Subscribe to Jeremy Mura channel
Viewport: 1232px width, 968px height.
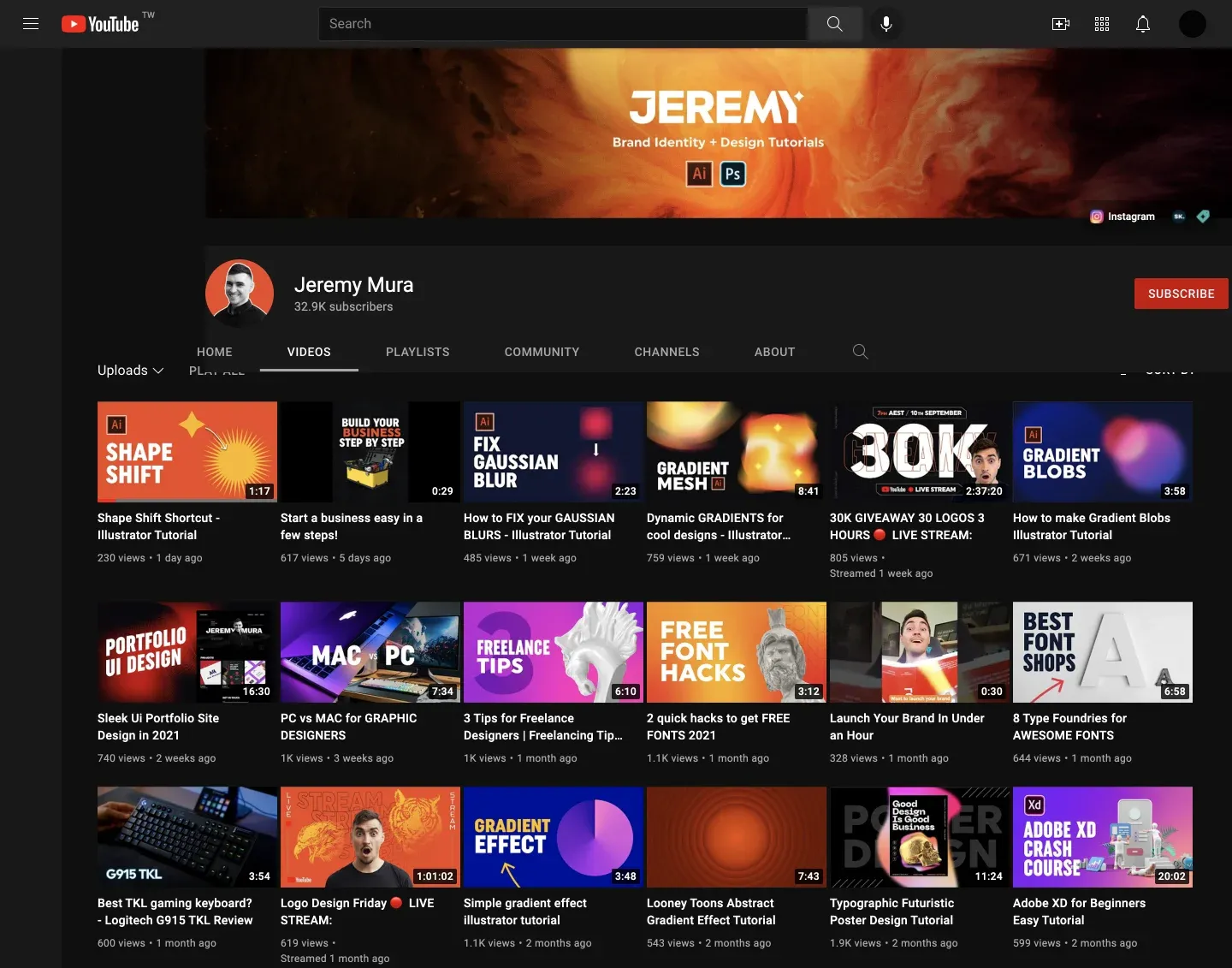click(x=1182, y=294)
